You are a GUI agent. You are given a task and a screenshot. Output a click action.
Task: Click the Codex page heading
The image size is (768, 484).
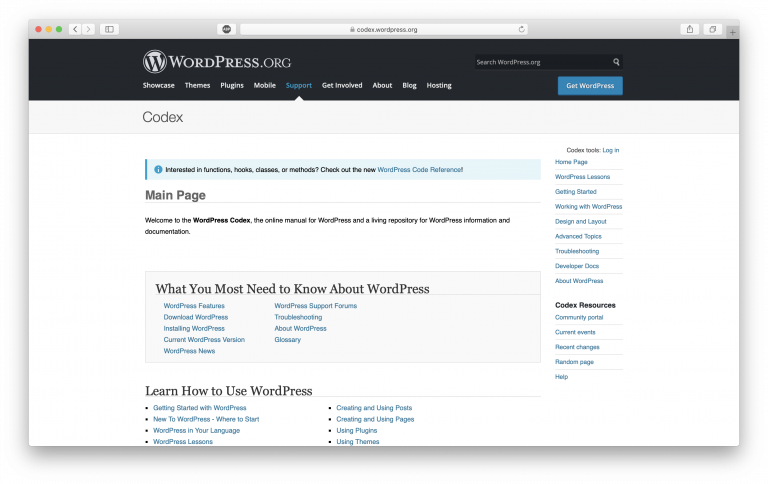click(163, 117)
